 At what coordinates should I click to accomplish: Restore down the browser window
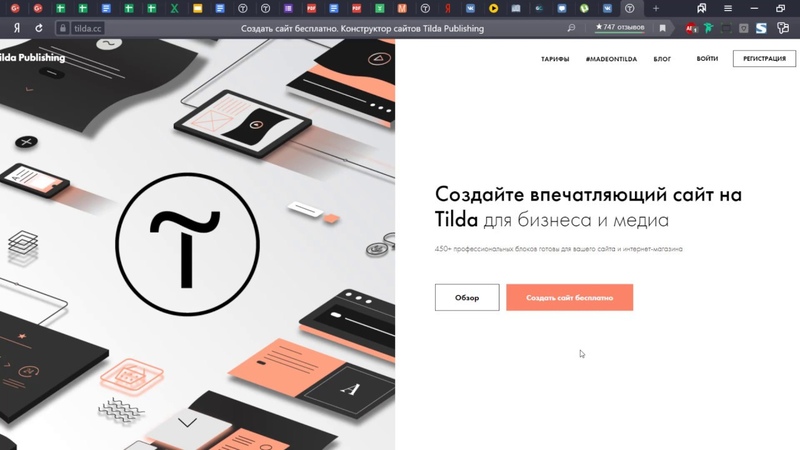coord(781,8)
